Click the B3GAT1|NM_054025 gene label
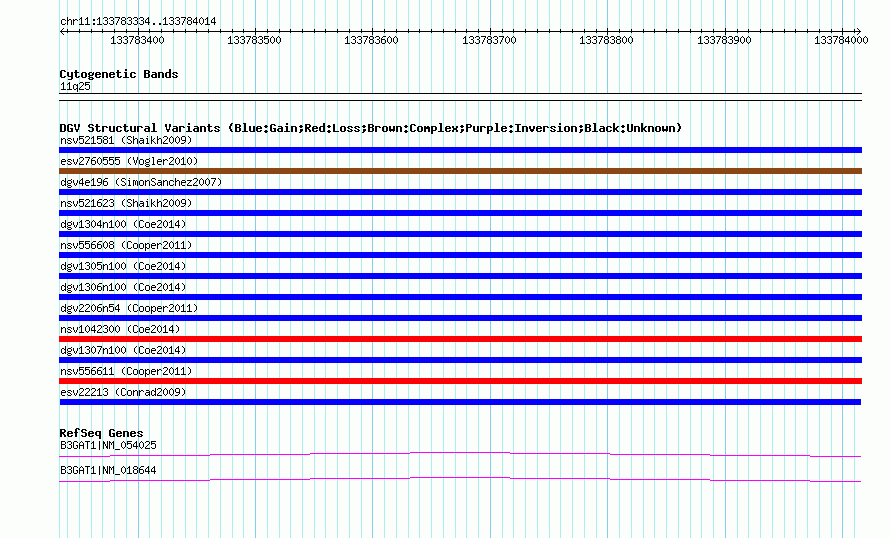The image size is (890, 538). [108, 445]
